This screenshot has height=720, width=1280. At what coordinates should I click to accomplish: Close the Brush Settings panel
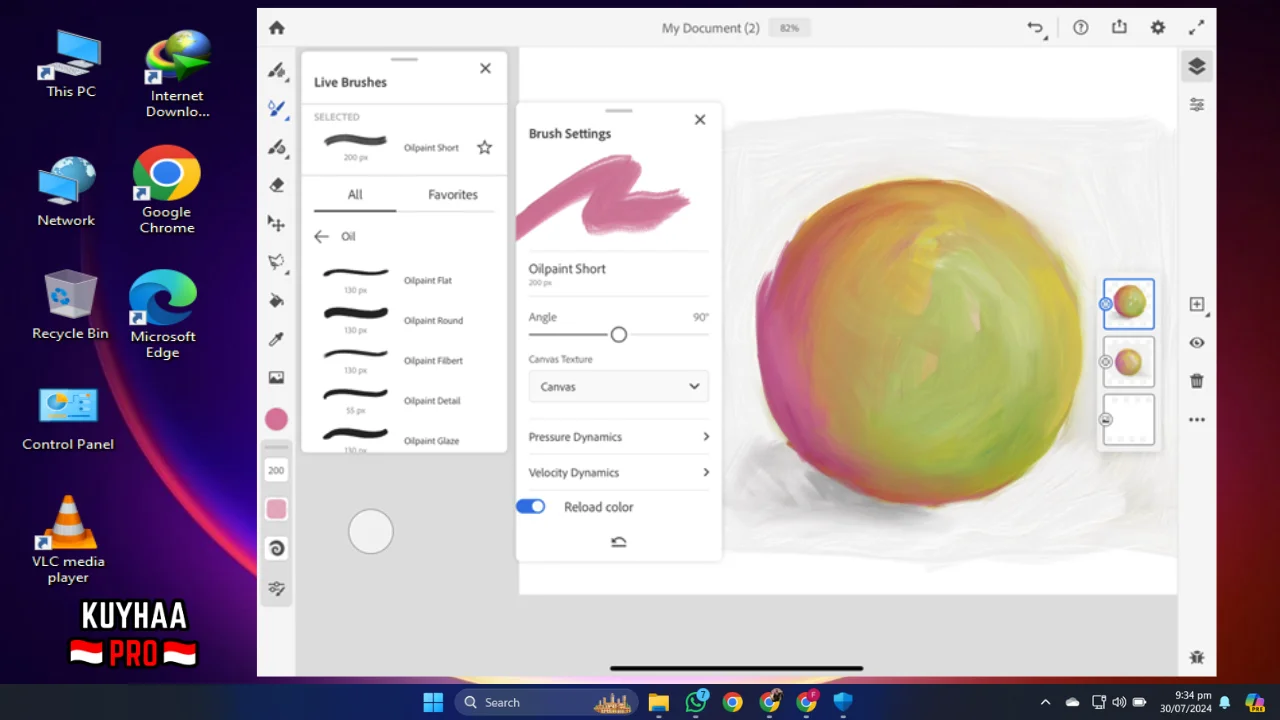tap(700, 119)
